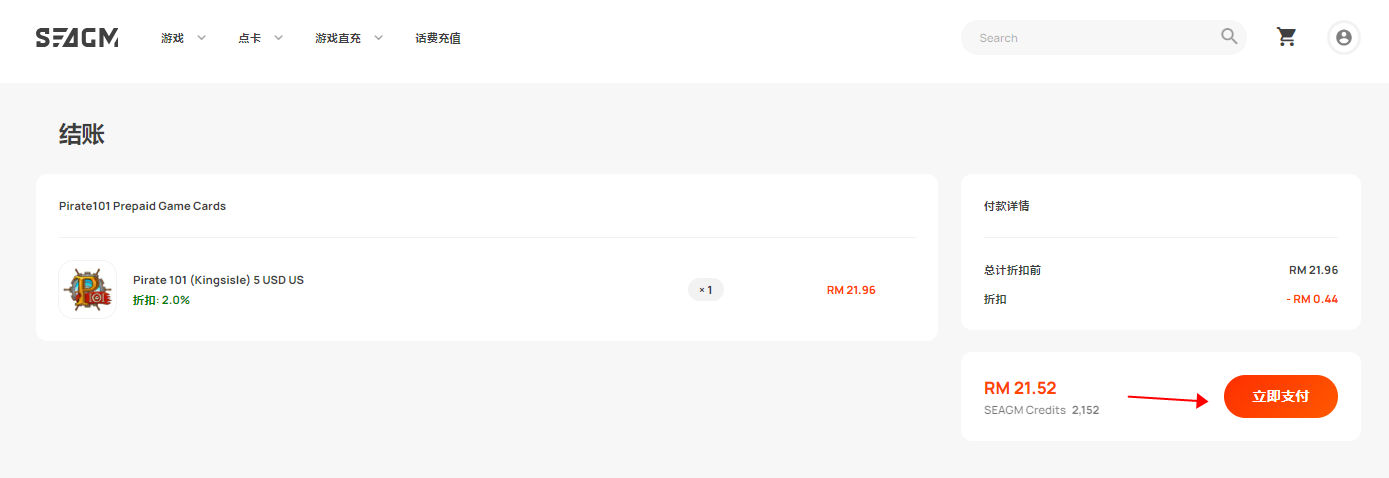
Task: Open the shopping cart icon
Action: tap(1287, 37)
